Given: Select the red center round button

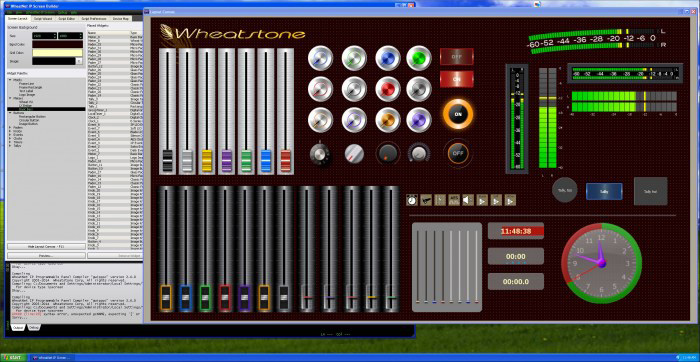Looking at the screenshot, I should pos(388,89).
